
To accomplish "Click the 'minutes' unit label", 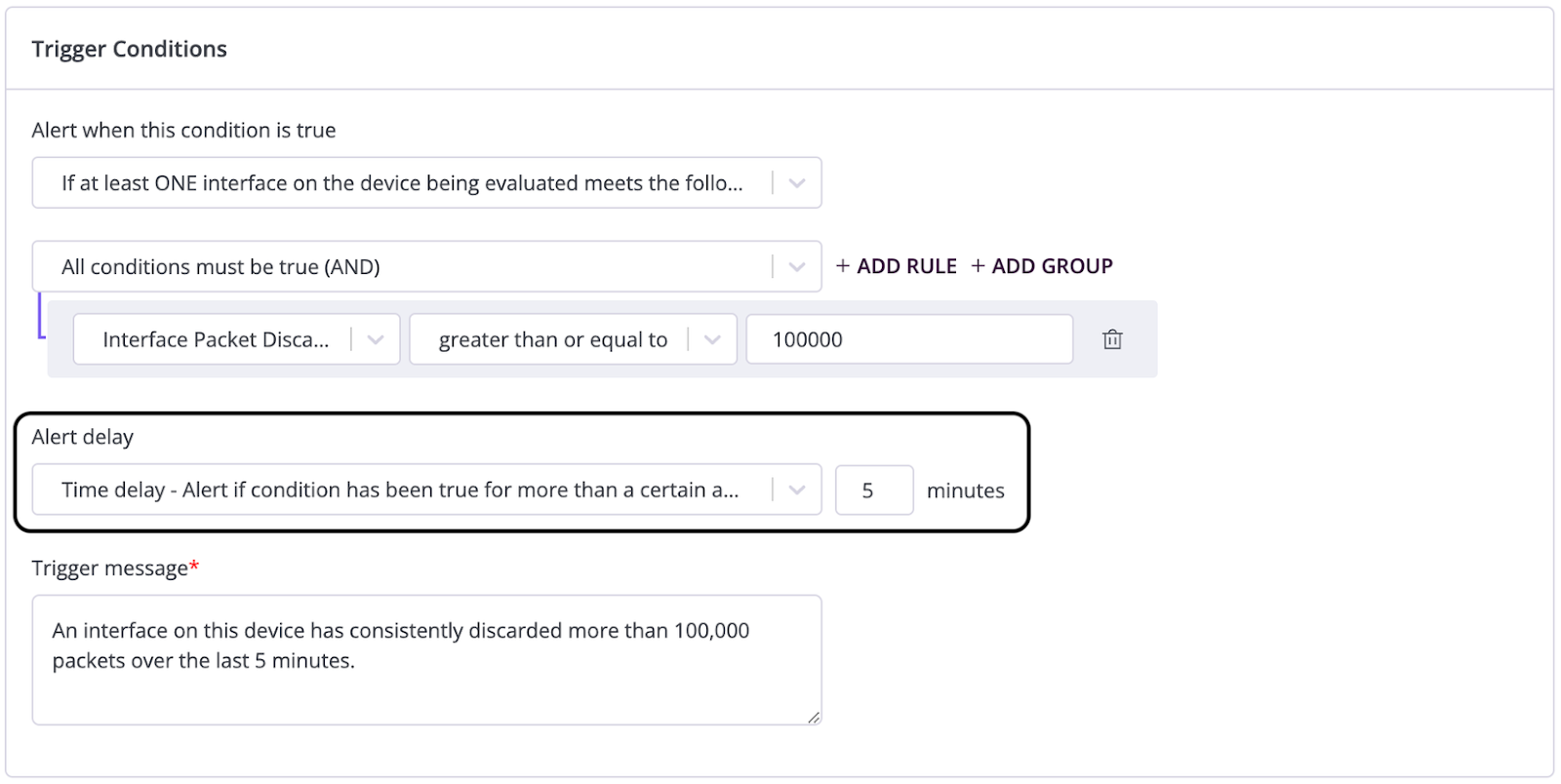I will coord(965,490).
